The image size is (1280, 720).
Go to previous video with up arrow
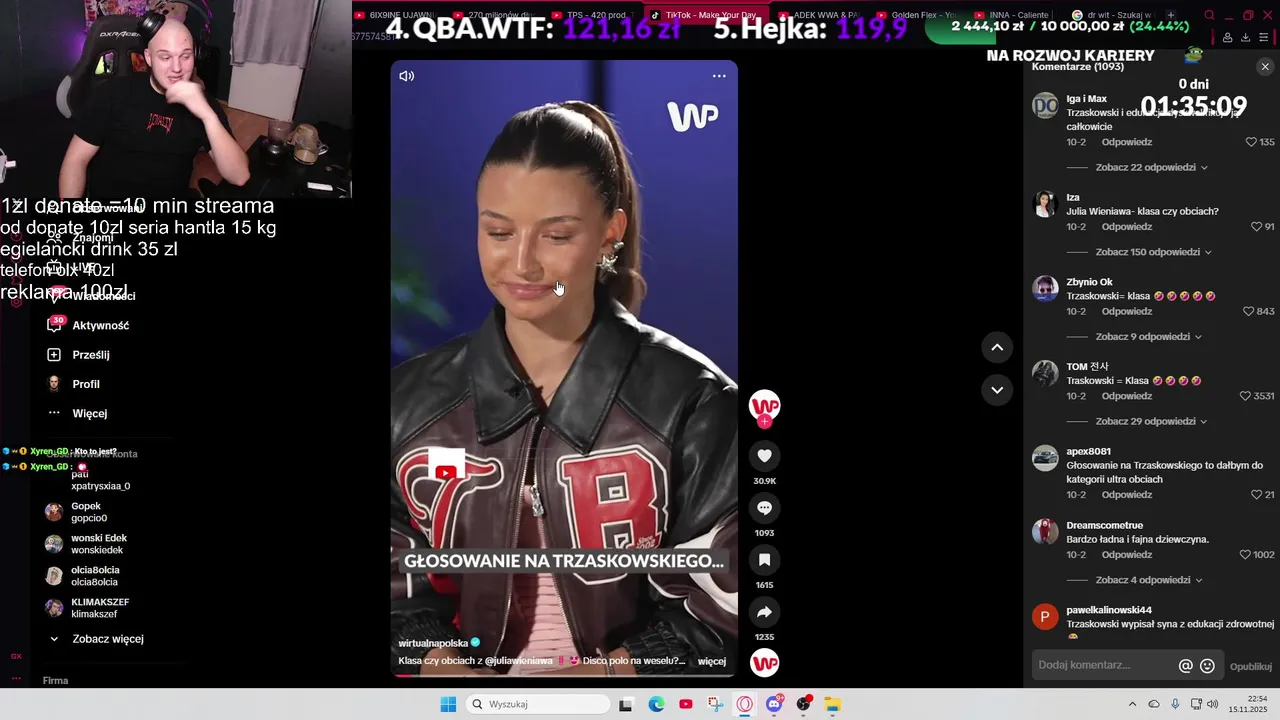(x=997, y=347)
